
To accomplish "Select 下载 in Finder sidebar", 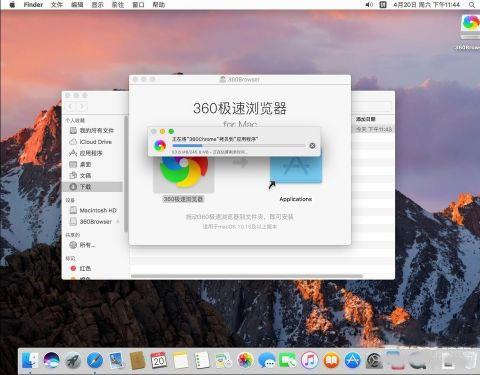I will [x=92, y=187].
